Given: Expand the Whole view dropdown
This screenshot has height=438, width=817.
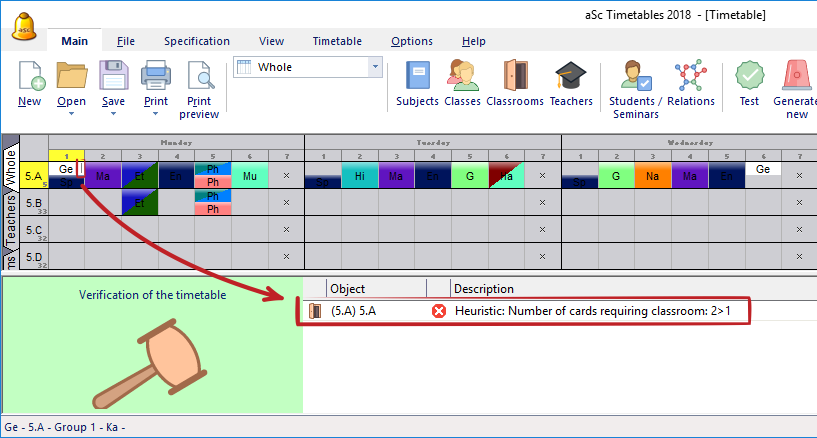Looking at the screenshot, I should point(375,67).
